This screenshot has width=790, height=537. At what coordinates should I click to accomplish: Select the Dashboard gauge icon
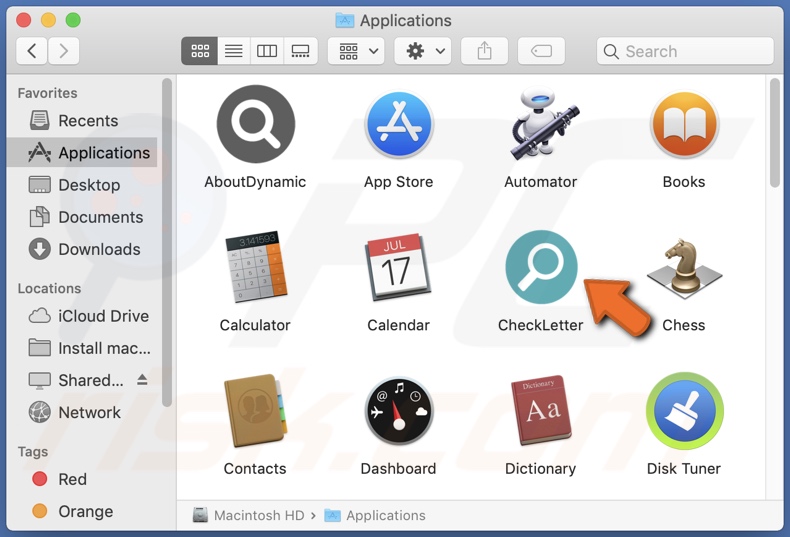tap(399, 411)
